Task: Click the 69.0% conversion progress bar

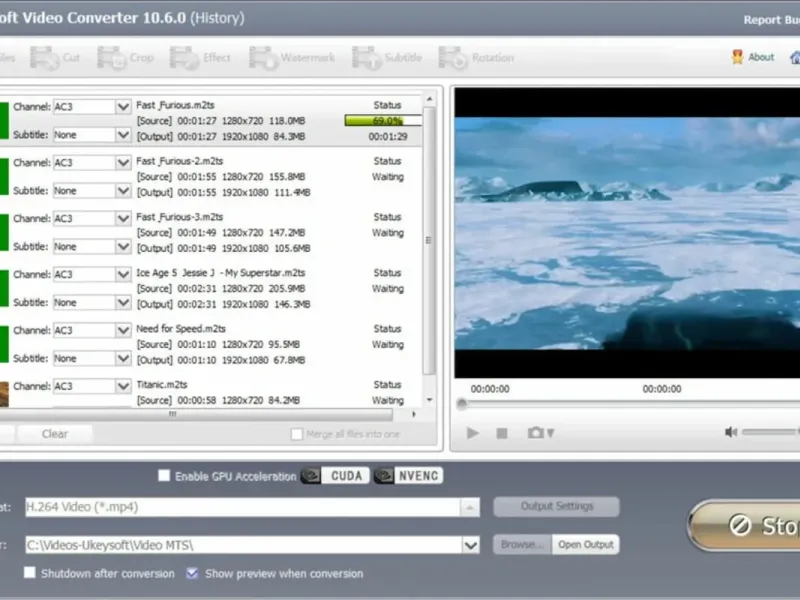Action: [383, 120]
